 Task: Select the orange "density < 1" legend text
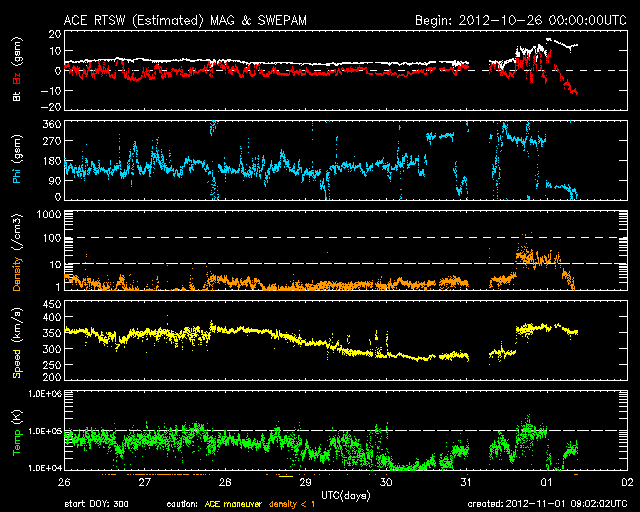292,504
